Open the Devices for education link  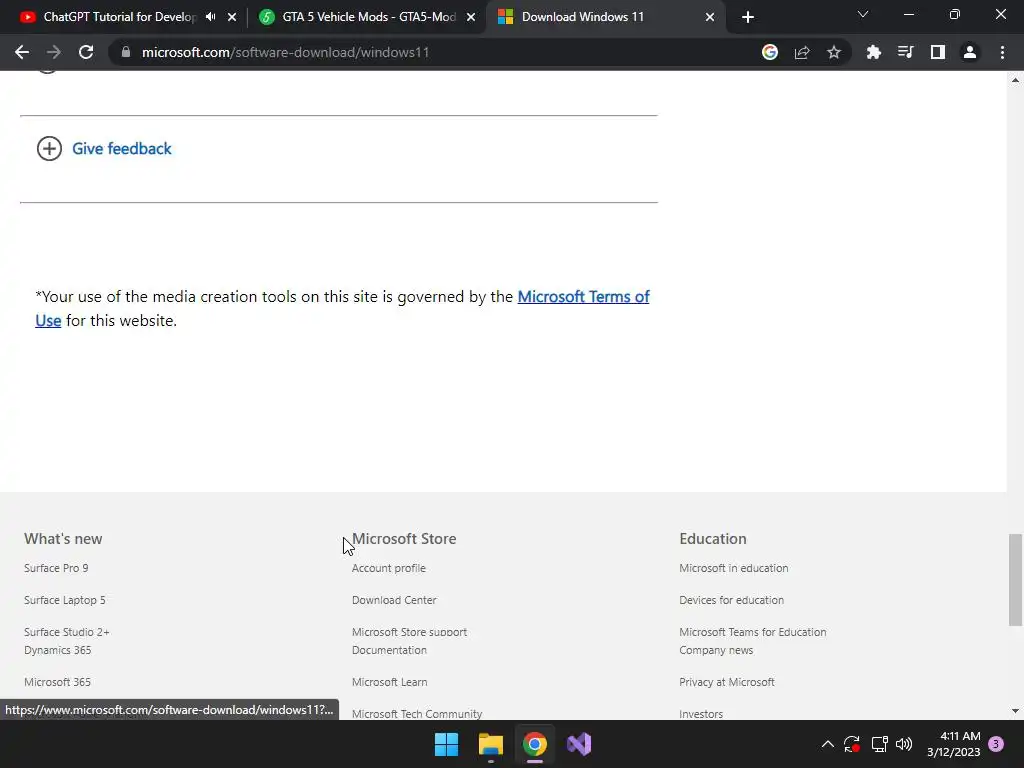click(x=731, y=600)
